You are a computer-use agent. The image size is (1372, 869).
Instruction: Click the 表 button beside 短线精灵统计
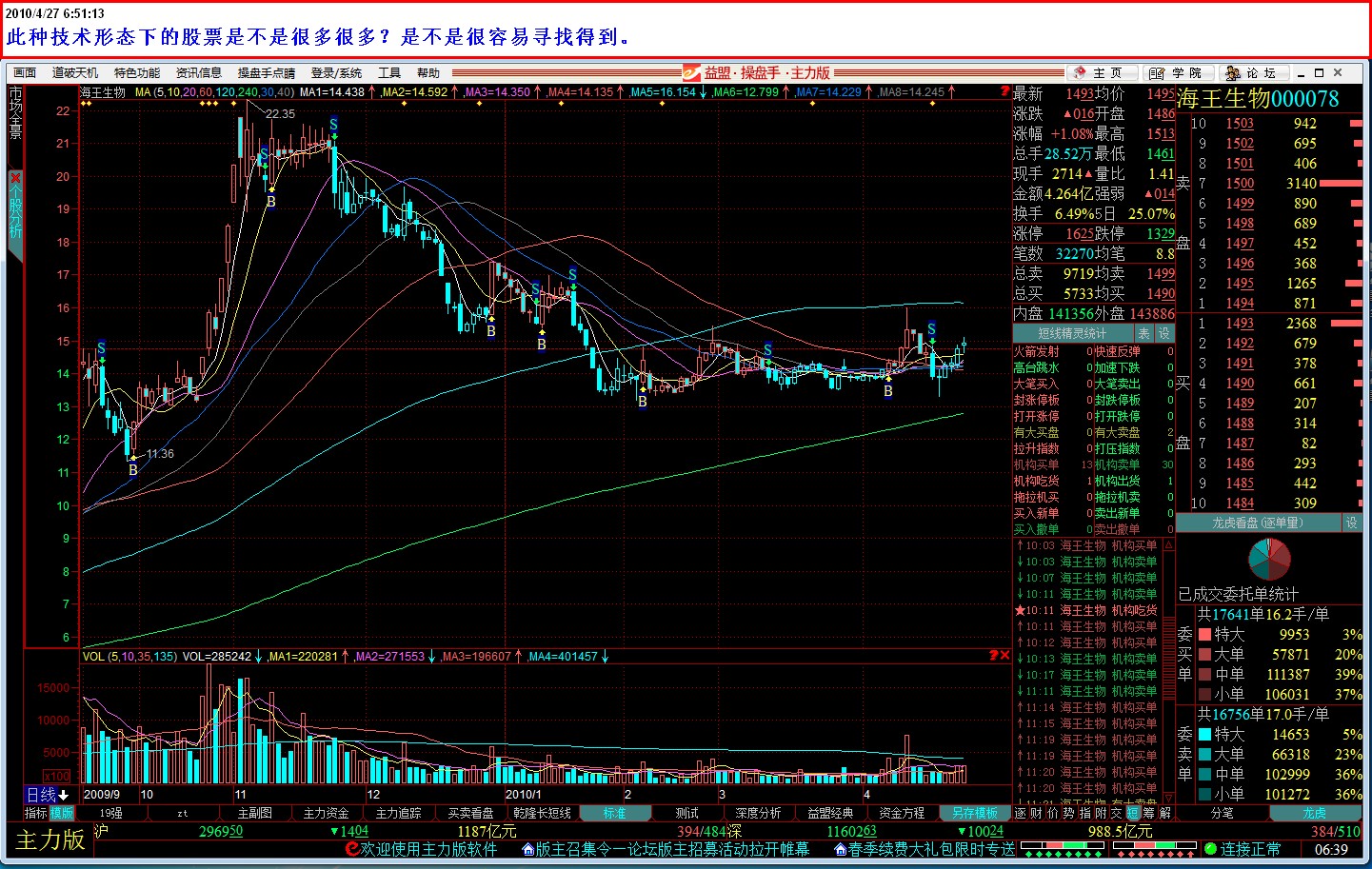(1143, 333)
